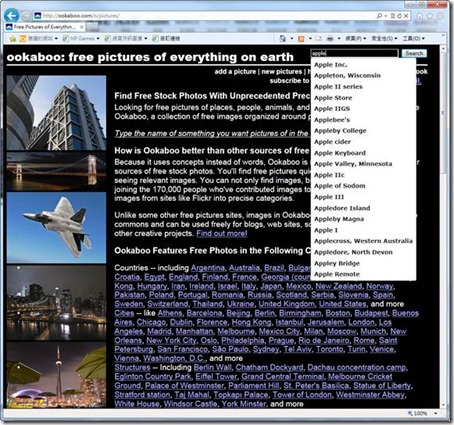The height and width of the screenshot is (425, 454).
Task: Open Favorites with the star icon at top right
Action: click(430, 16)
